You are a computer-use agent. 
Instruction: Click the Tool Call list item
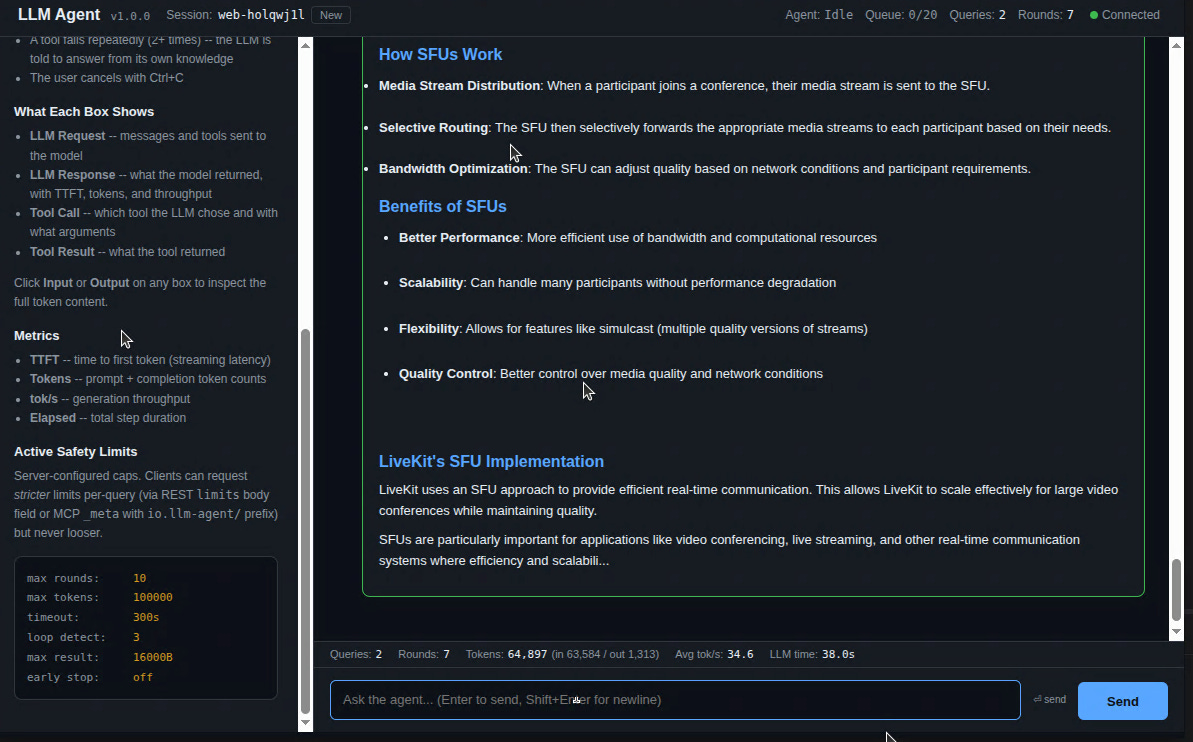154,222
